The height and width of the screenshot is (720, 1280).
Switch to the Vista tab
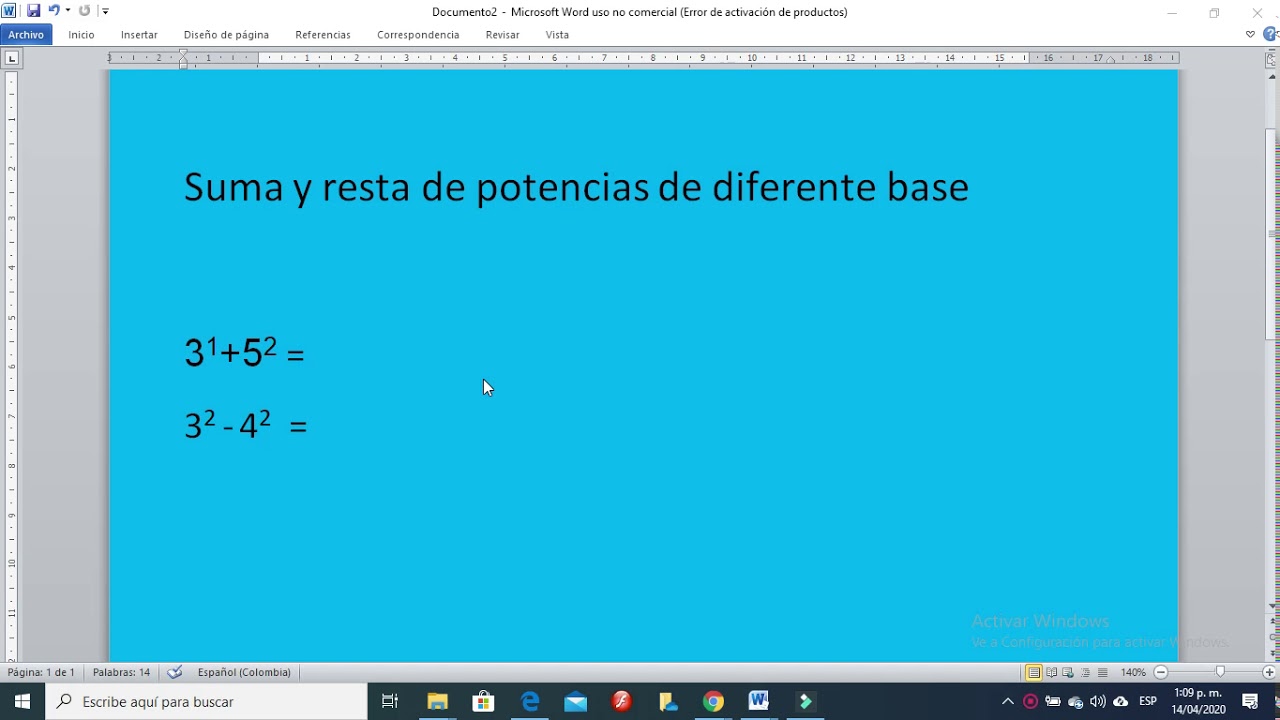coord(557,34)
